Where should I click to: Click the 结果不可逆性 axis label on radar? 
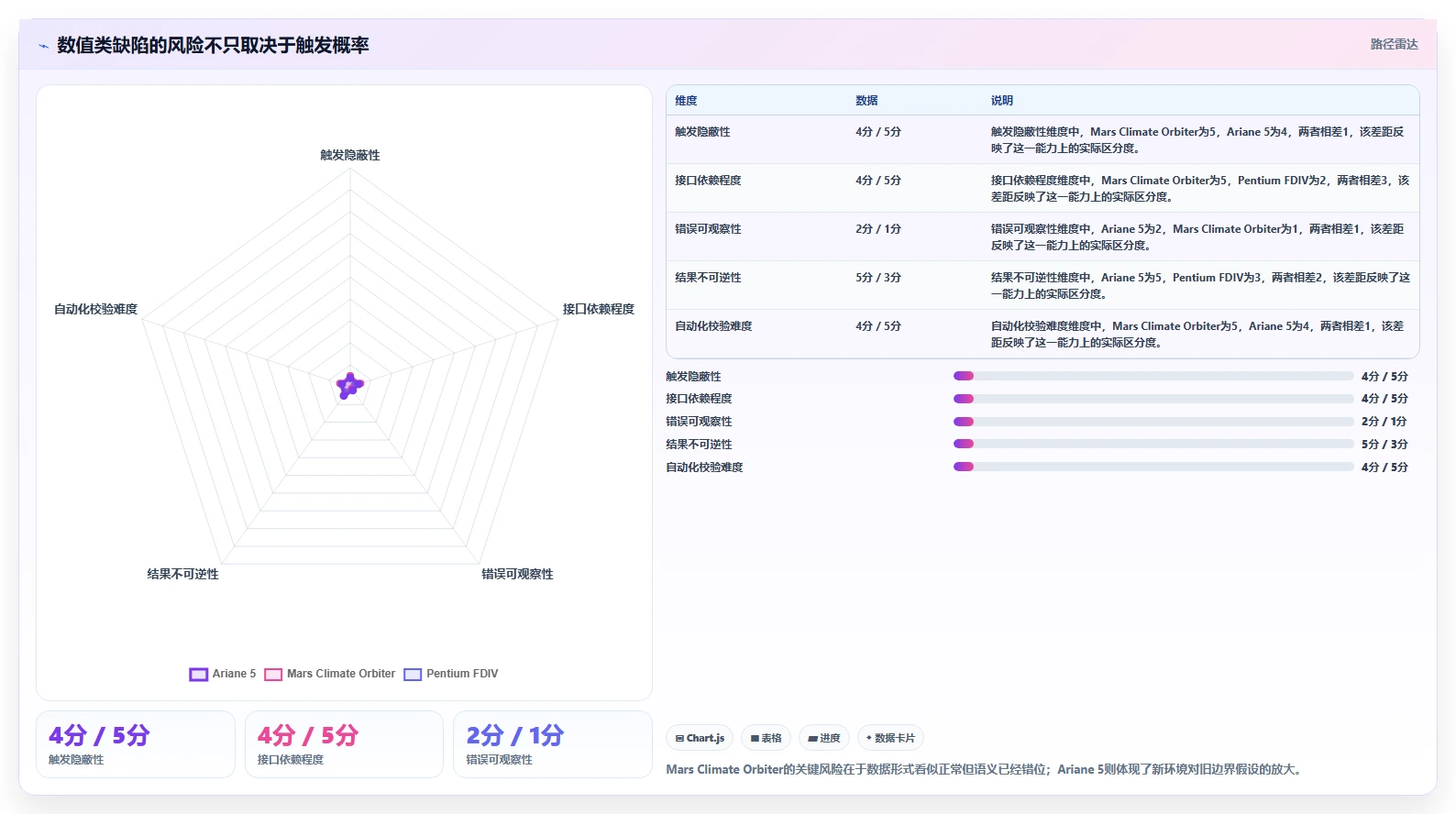pyautogui.click(x=182, y=574)
